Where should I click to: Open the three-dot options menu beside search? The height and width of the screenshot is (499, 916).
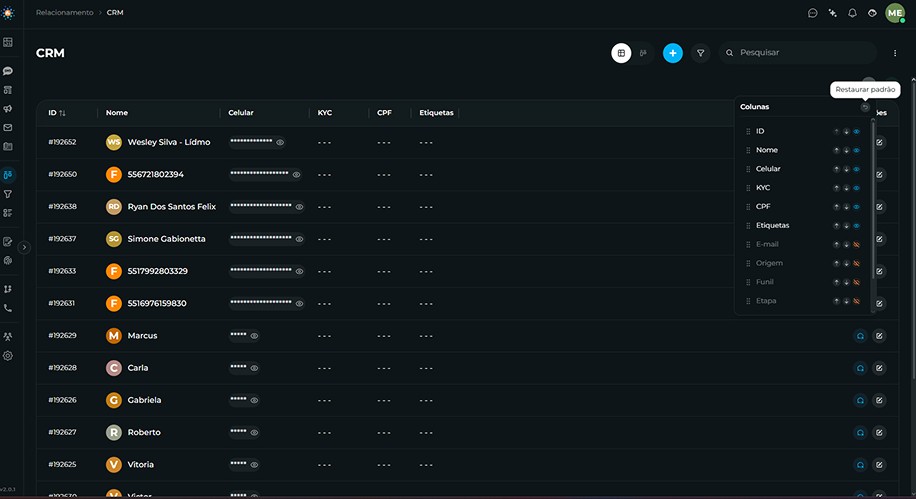(x=895, y=53)
